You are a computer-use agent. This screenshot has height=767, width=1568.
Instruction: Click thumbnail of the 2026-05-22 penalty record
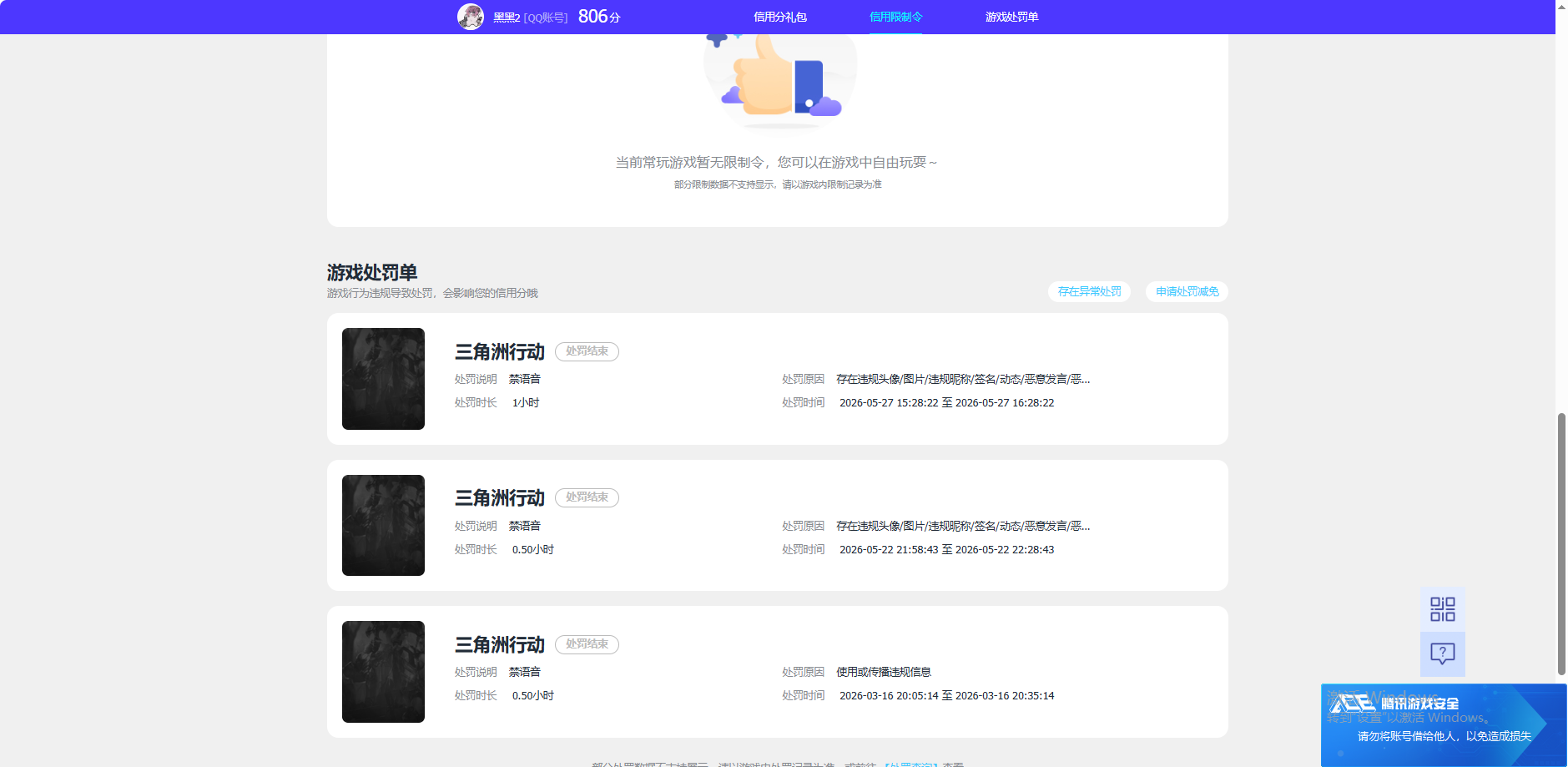tap(383, 525)
